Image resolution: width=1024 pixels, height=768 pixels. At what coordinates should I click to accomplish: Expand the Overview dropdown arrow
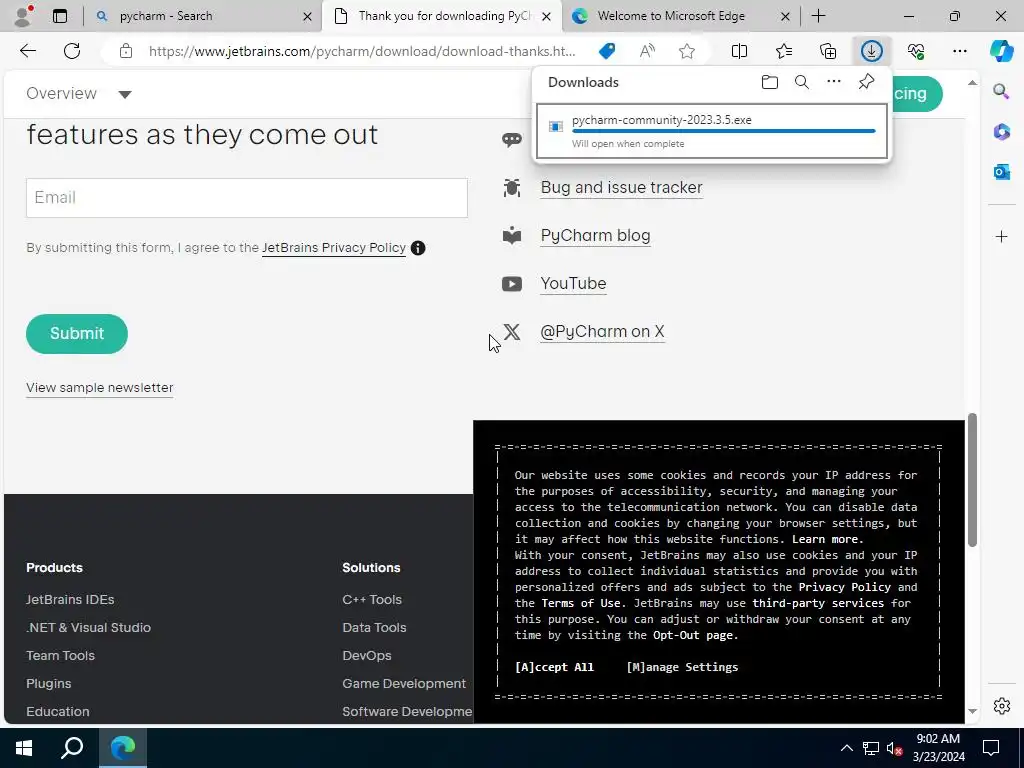tap(125, 94)
